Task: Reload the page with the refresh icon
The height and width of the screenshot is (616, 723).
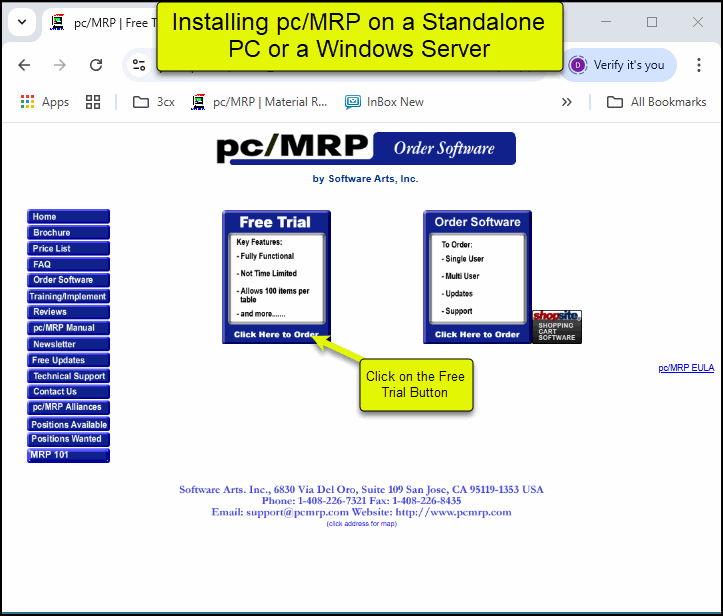Action: point(96,65)
